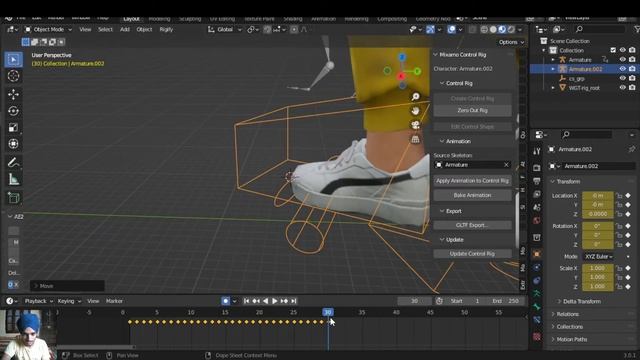The height and width of the screenshot is (360, 640).
Task: Collapse Mixamo Control Rig panel
Action: [436, 54]
